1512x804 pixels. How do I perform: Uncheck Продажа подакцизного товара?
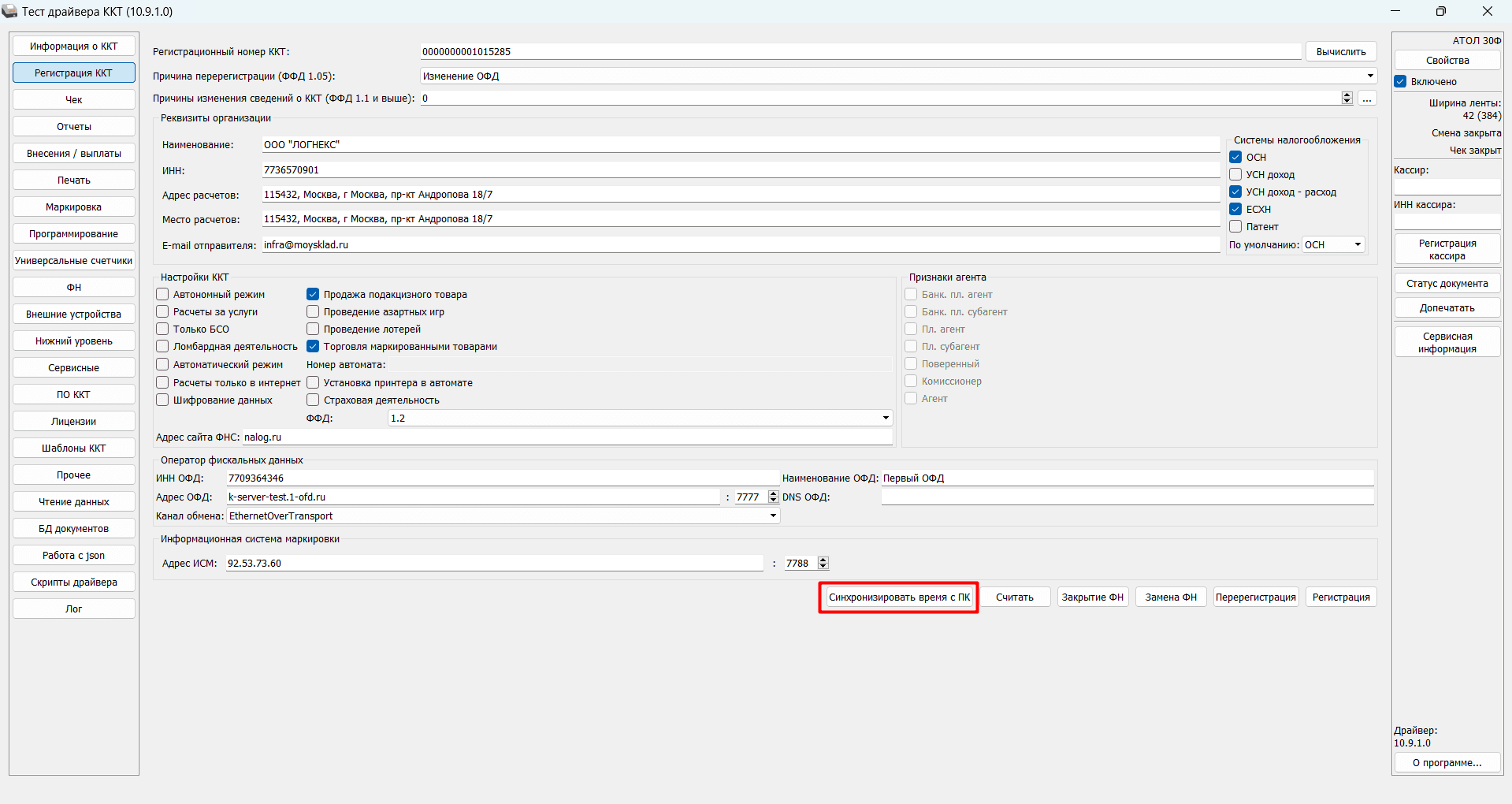313,294
